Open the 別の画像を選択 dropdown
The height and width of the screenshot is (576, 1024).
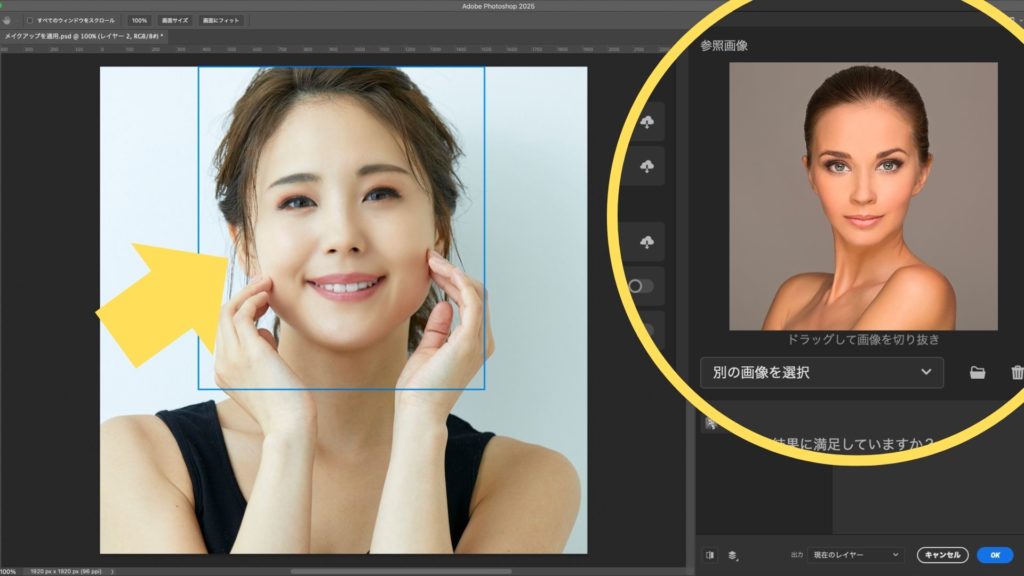pos(821,373)
